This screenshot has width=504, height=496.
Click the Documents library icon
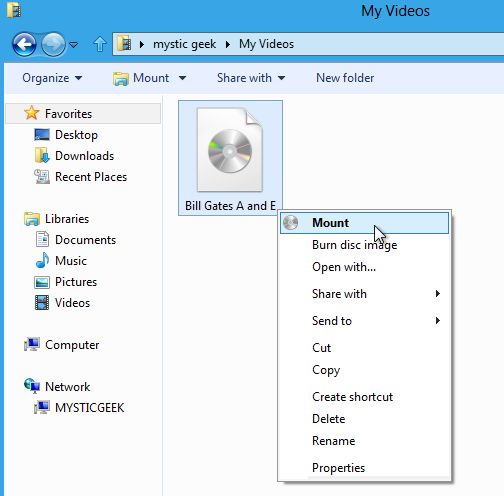click(42, 239)
